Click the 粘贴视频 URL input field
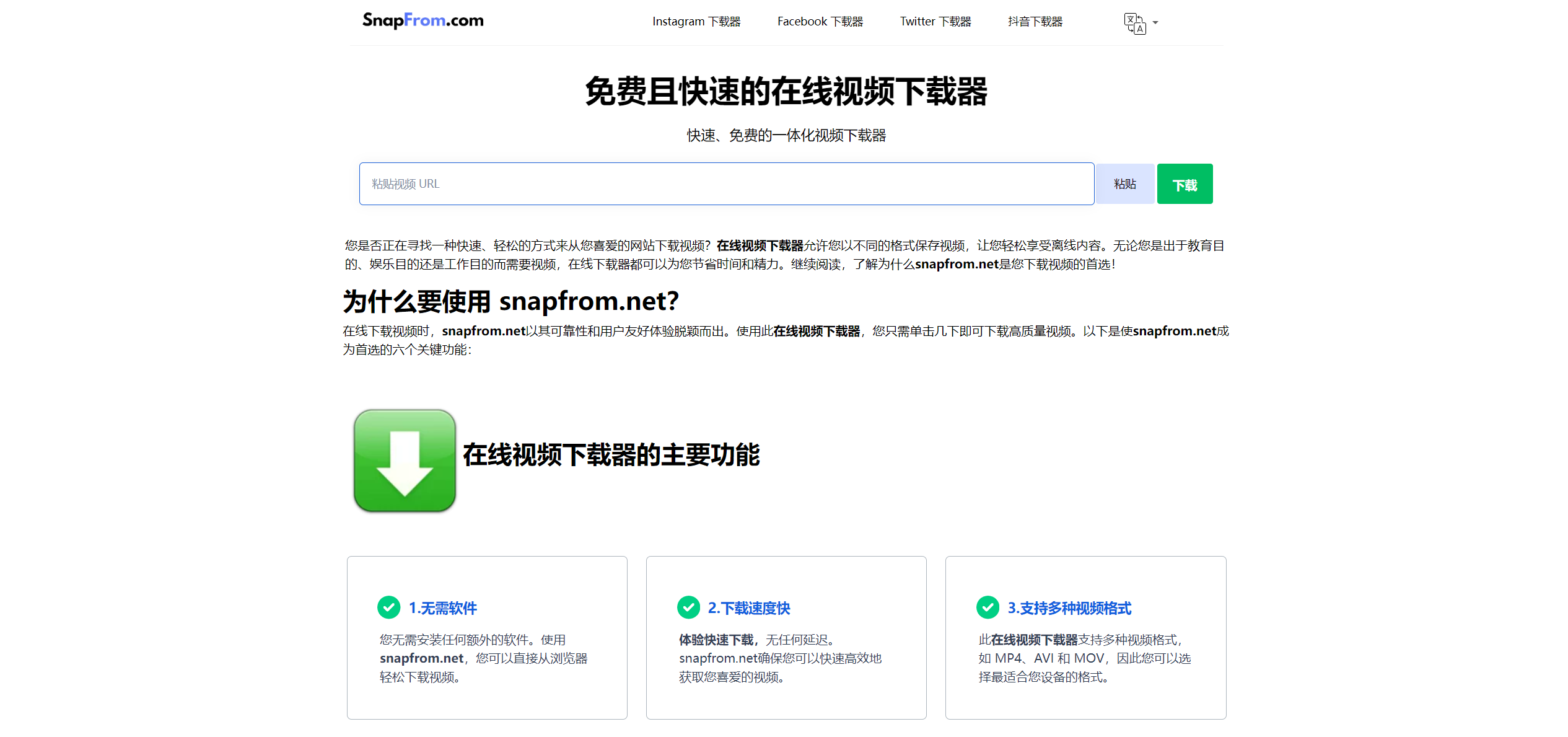This screenshot has height=737, width=1568. coord(726,183)
